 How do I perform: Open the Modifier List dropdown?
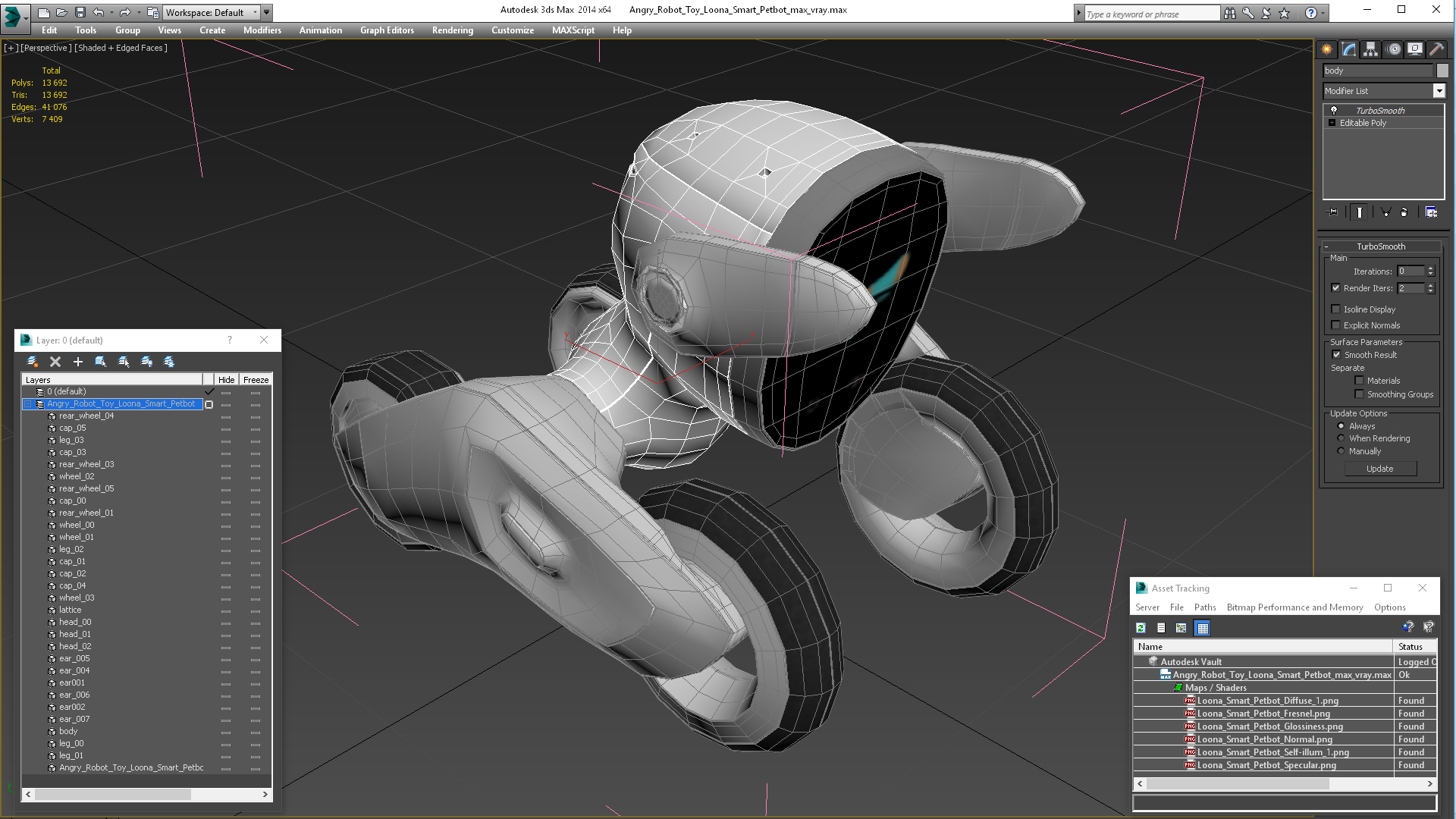pyautogui.click(x=1439, y=91)
